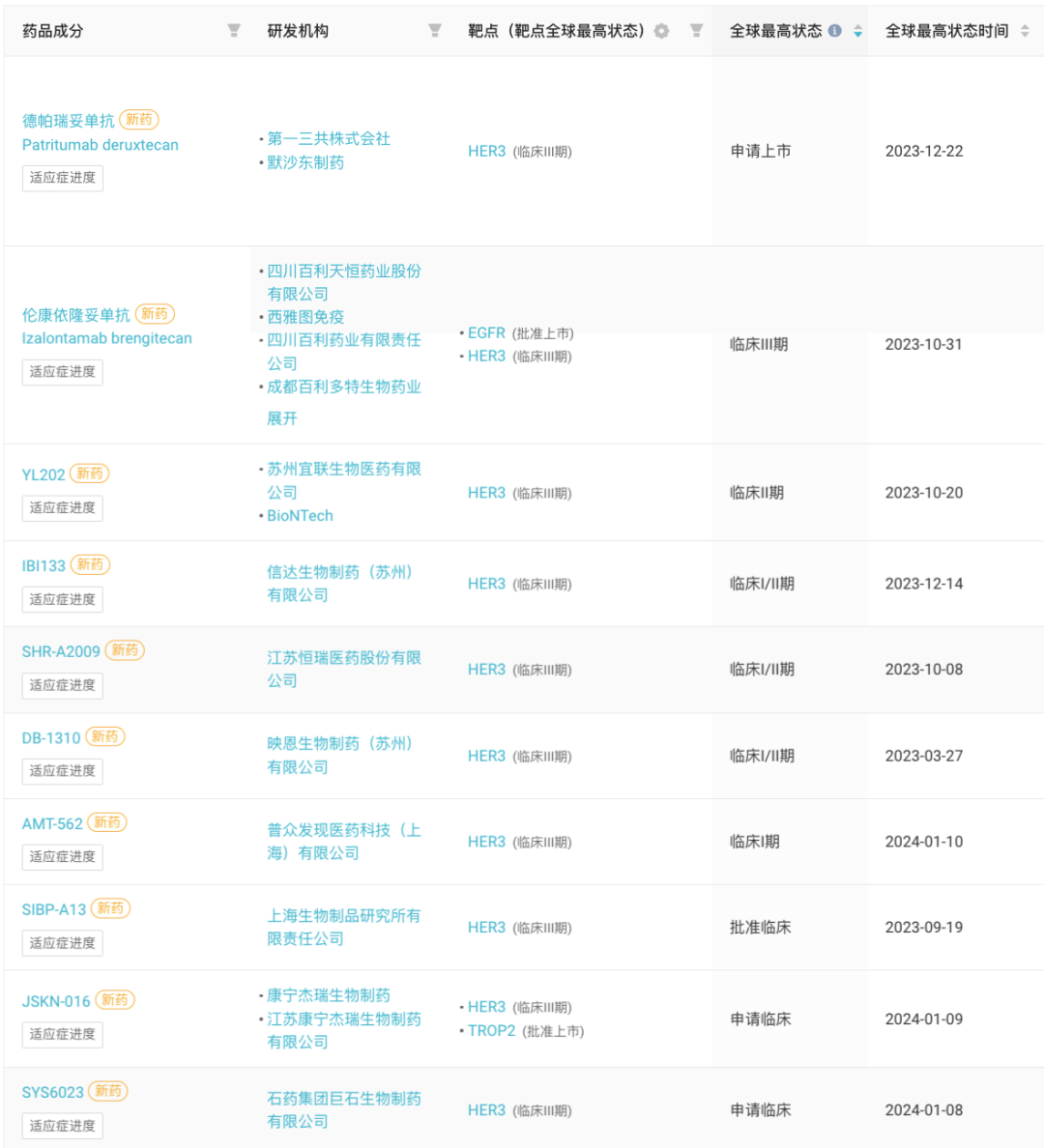The width and height of the screenshot is (1044, 1148).
Task: Sort the table by 全球最高状态时间
Action: [1025, 31]
